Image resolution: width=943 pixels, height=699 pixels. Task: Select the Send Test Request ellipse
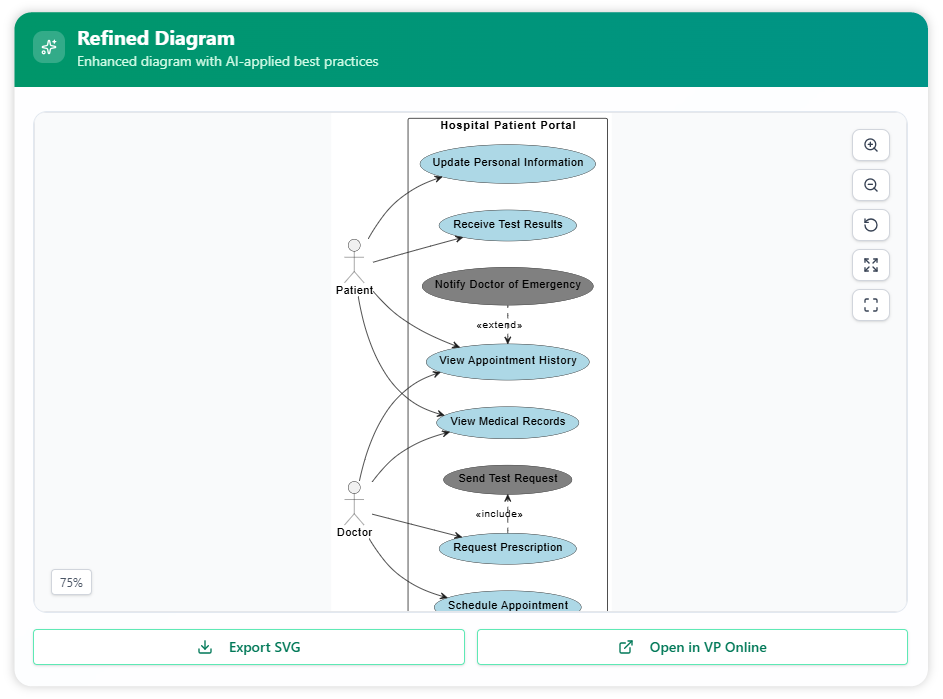pos(508,479)
